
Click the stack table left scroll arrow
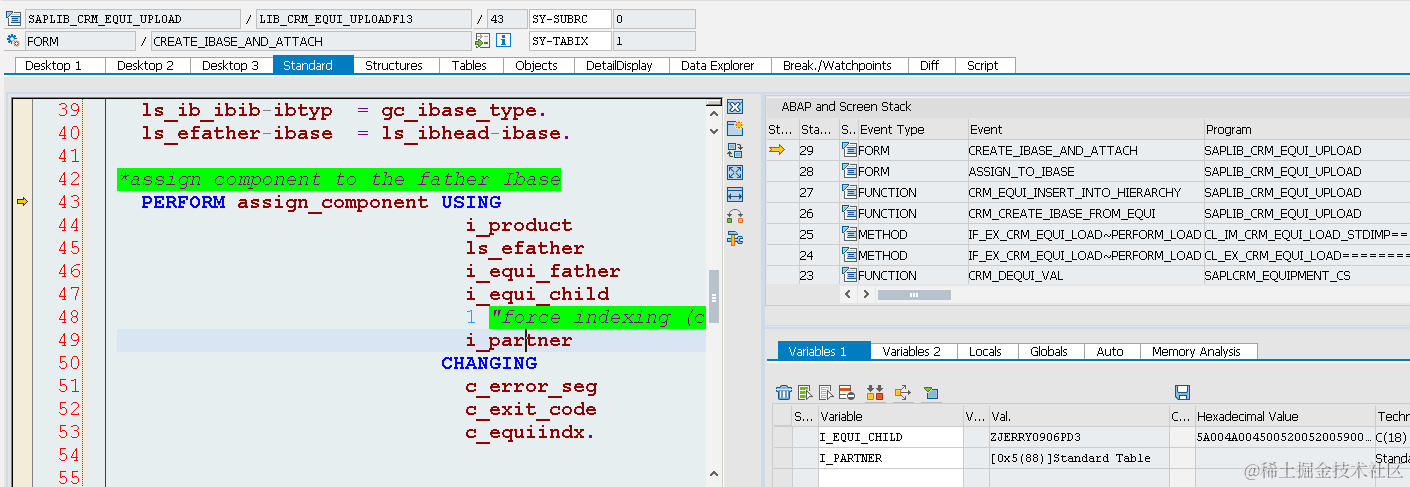coord(849,295)
